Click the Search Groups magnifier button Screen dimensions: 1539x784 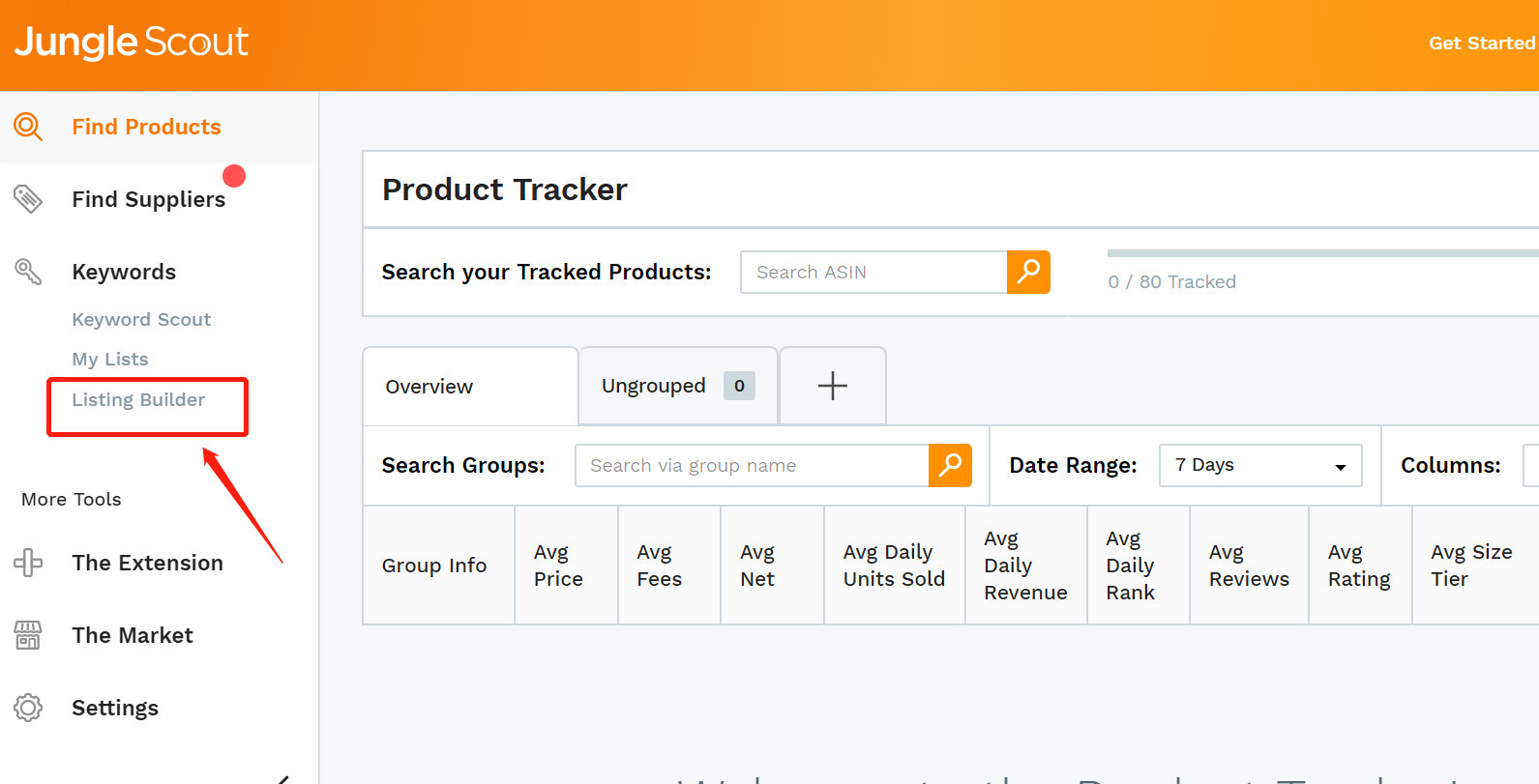pos(950,465)
